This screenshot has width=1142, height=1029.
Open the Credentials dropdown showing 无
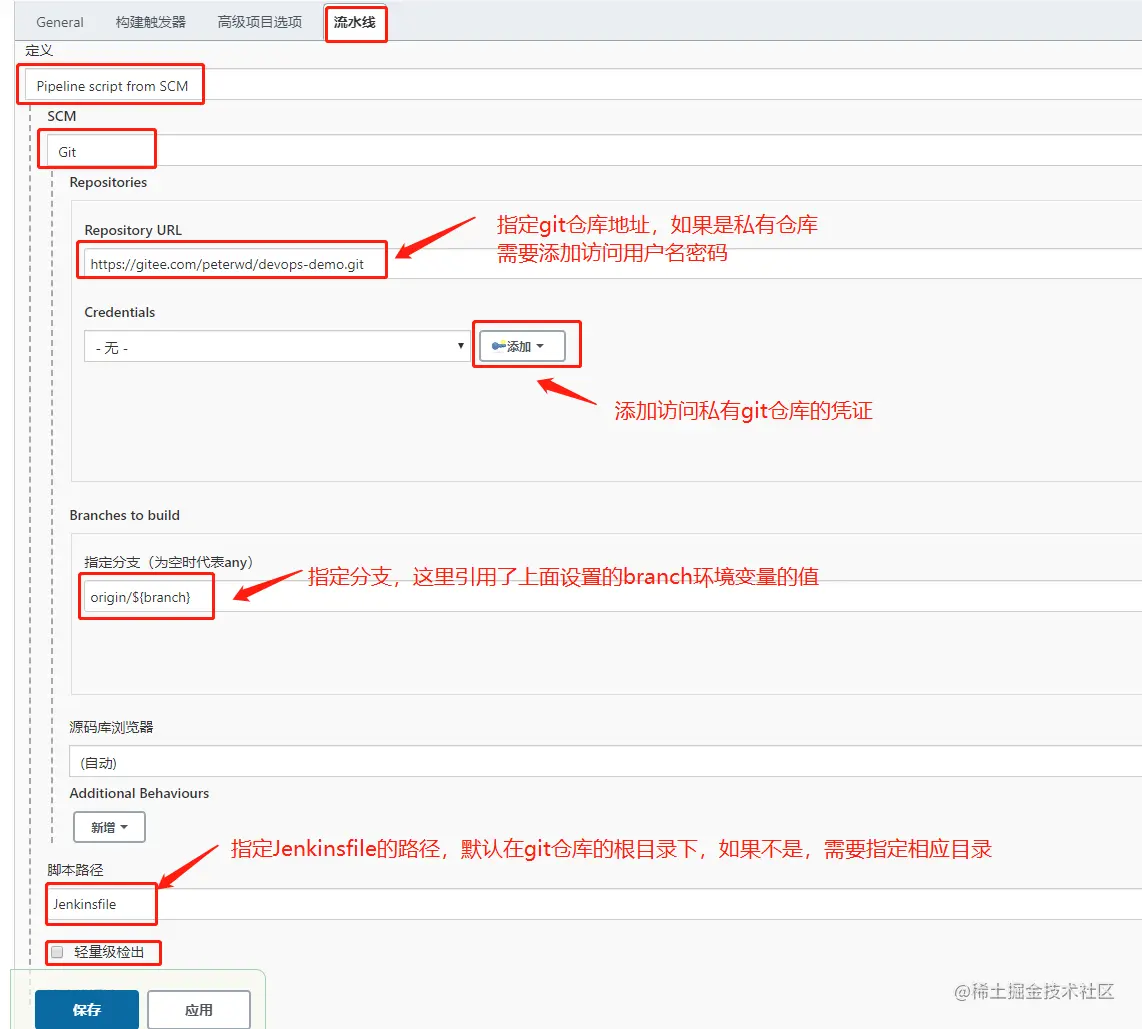(x=277, y=347)
